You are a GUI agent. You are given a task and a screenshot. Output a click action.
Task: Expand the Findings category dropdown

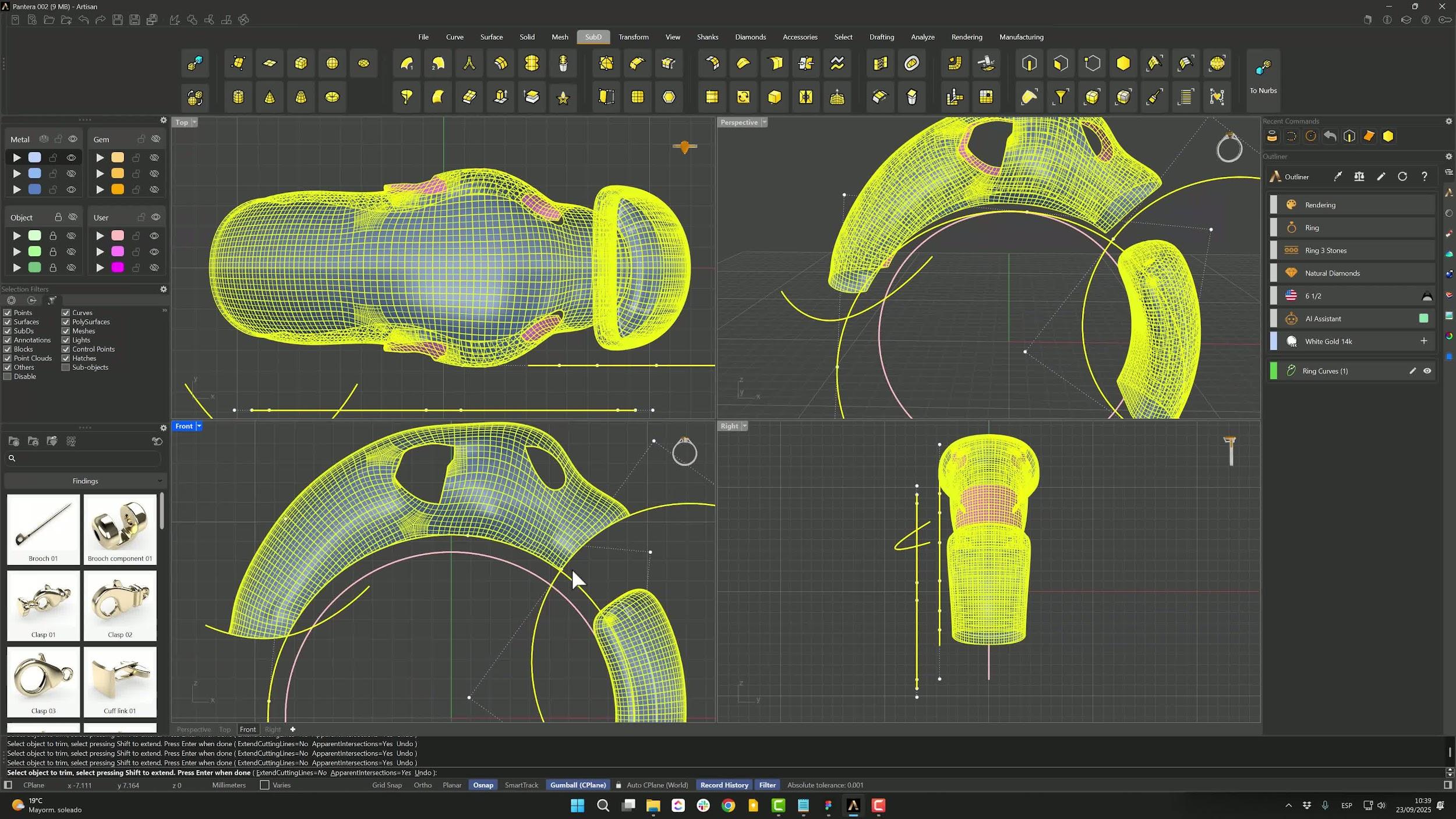point(86,481)
